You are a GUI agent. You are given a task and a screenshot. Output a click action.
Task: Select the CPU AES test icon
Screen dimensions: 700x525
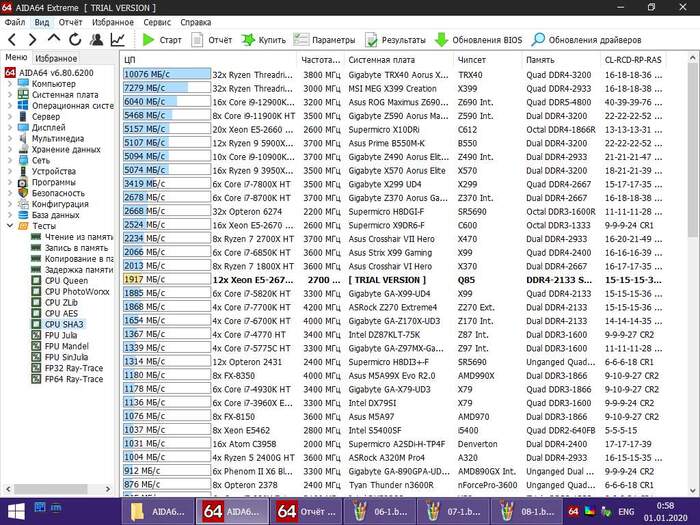pyautogui.click(x=36, y=313)
